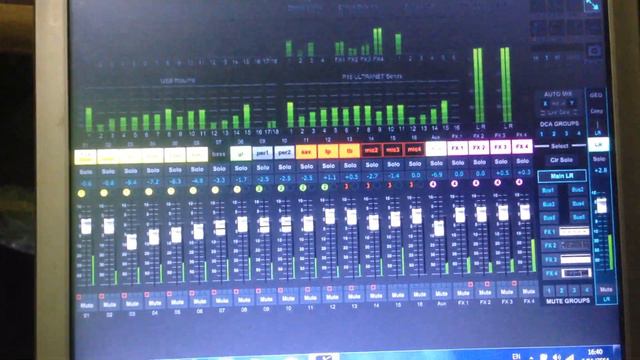Screen dimensions: 640x360
Task: Select DCA group 3
Action: [x=566, y=133]
